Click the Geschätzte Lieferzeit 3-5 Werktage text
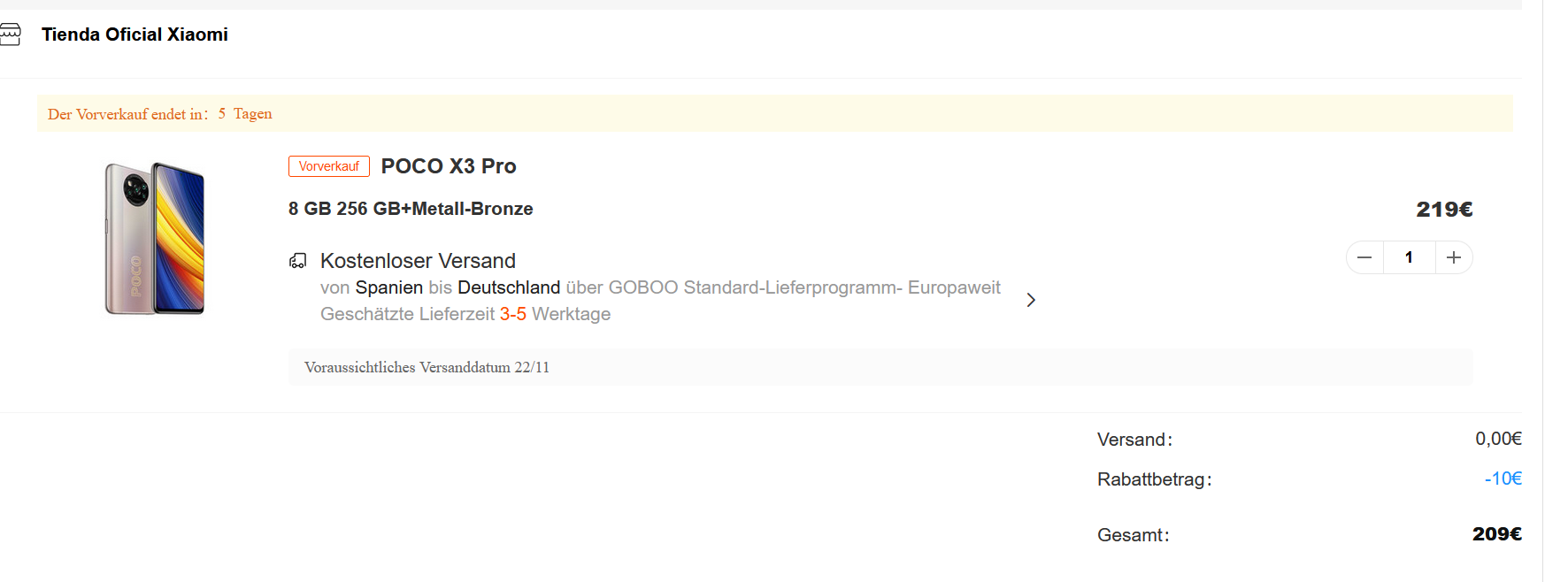This screenshot has height=582, width=1568. coord(465,314)
